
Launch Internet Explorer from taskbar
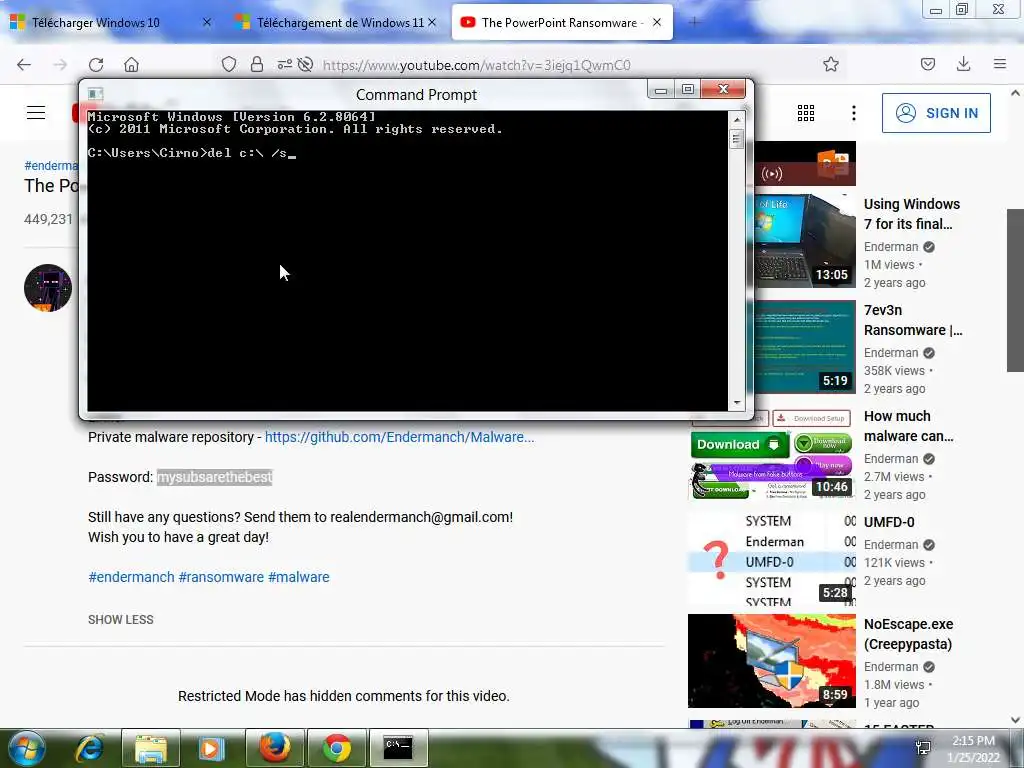pos(89,748)
